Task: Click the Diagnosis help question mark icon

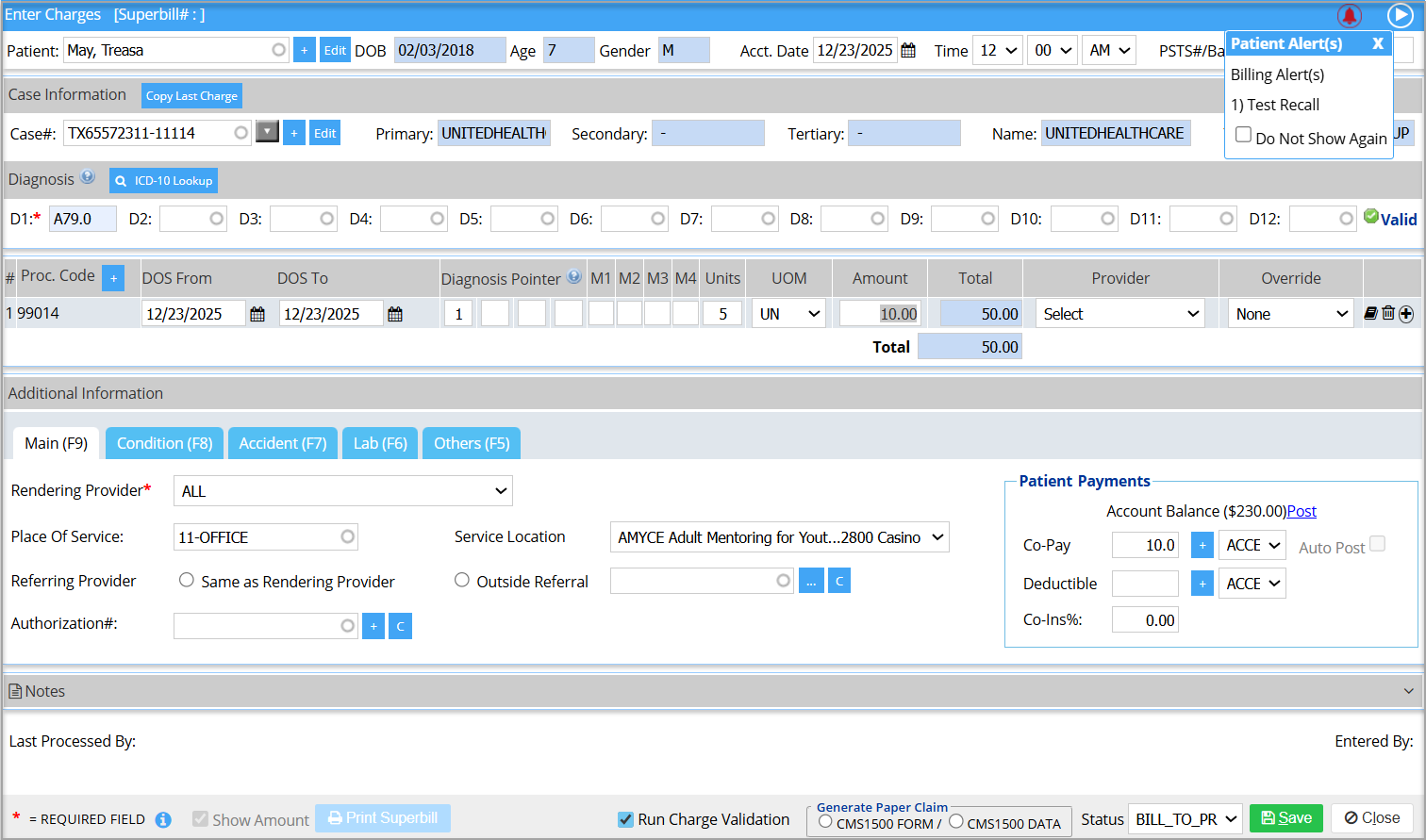Action: 88,177
